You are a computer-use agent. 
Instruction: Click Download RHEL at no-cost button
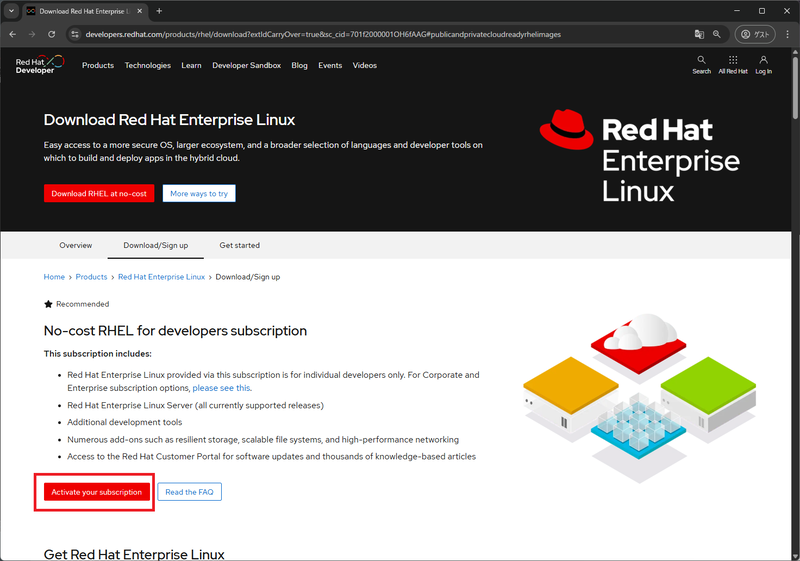[x=99, y=193]
